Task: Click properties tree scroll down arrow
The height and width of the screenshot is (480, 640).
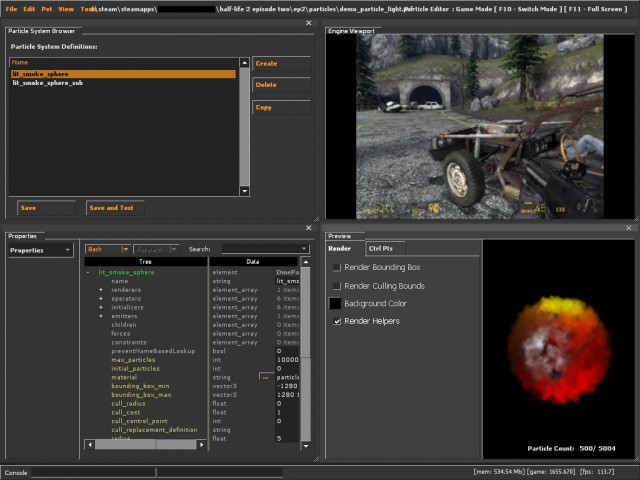Action: coord(306,446)
